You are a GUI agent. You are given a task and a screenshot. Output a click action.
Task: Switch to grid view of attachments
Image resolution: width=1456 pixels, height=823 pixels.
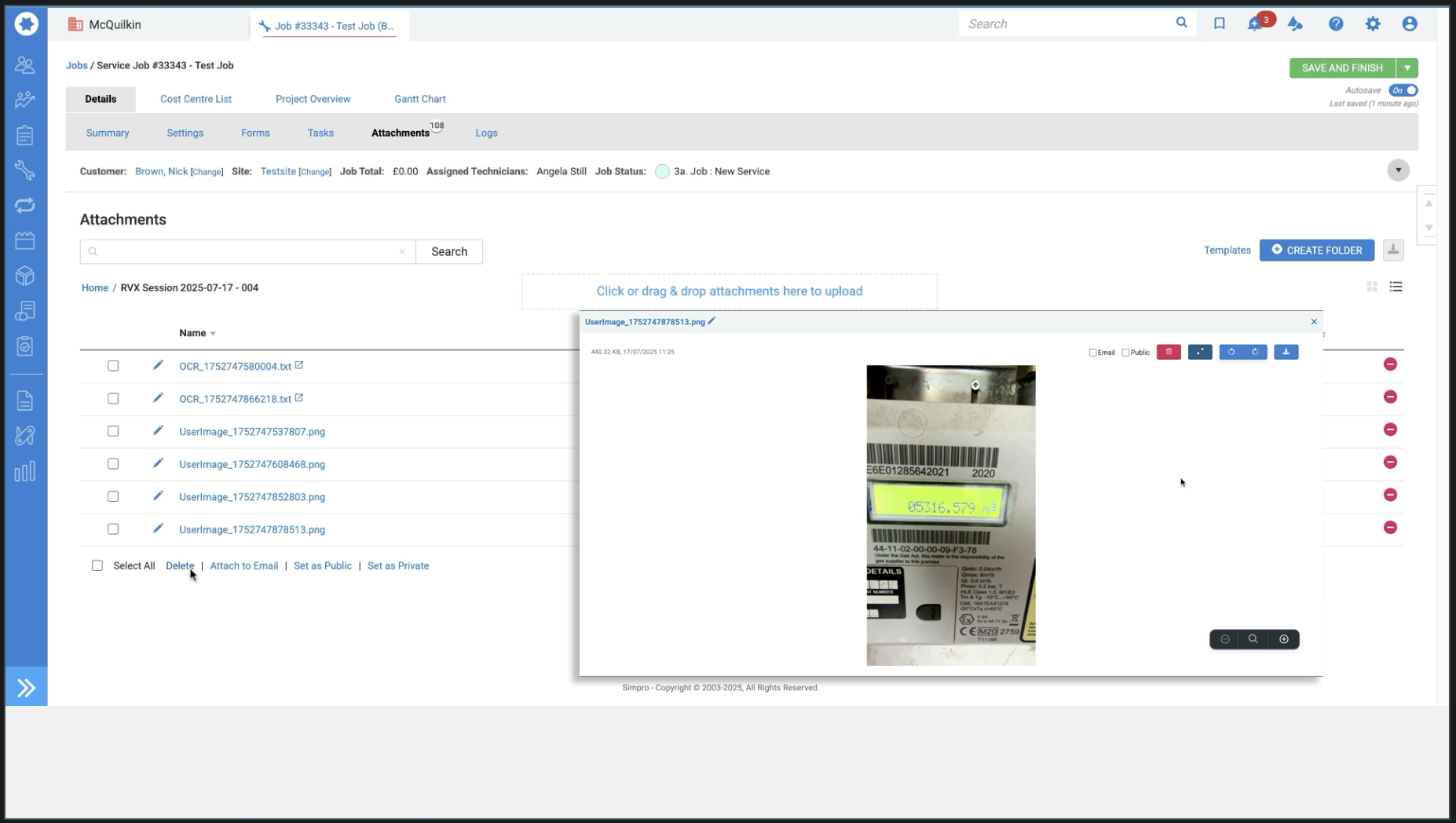[1372, 287]
